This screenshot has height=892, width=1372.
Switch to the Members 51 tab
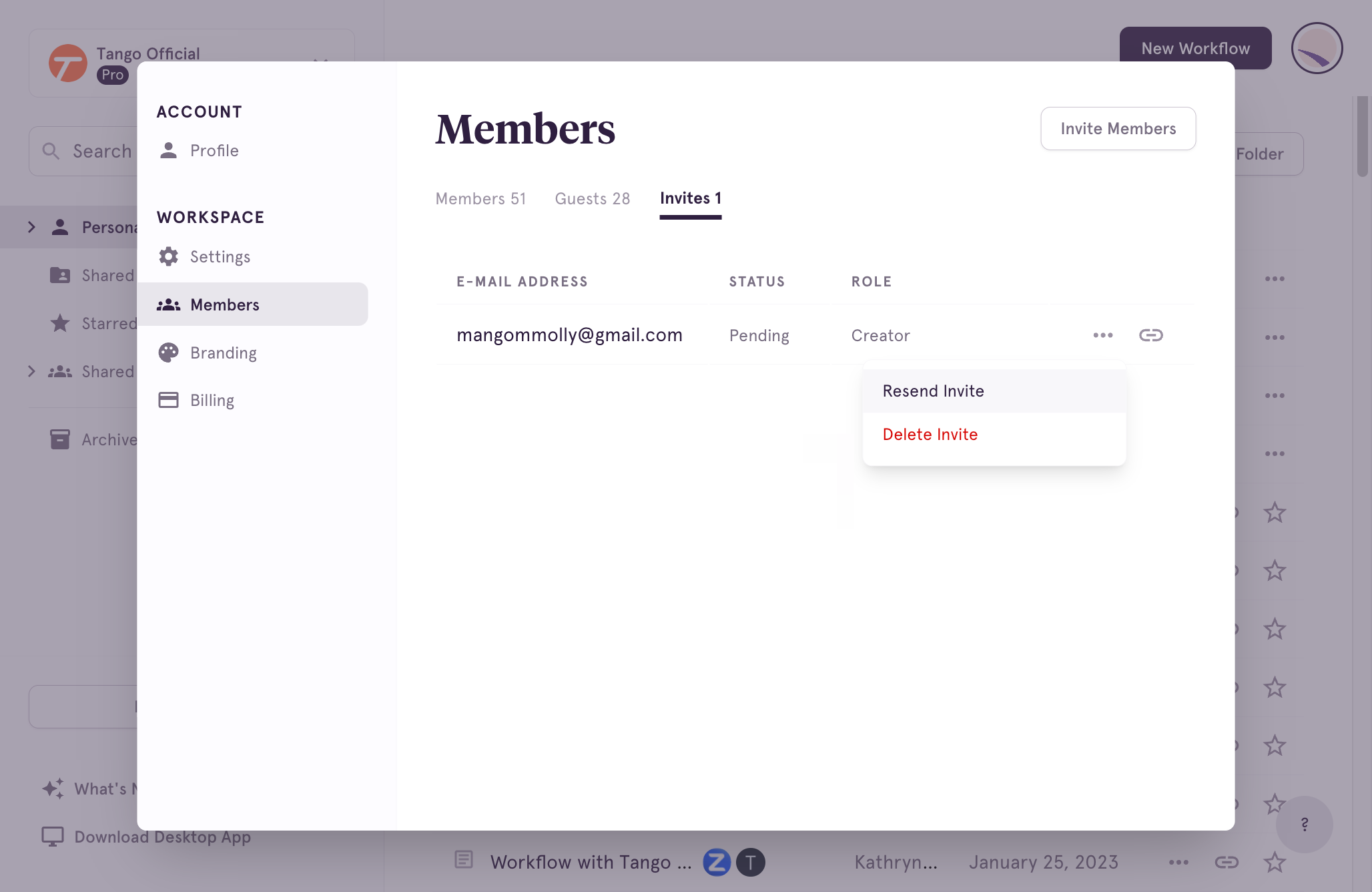[480, 199]
